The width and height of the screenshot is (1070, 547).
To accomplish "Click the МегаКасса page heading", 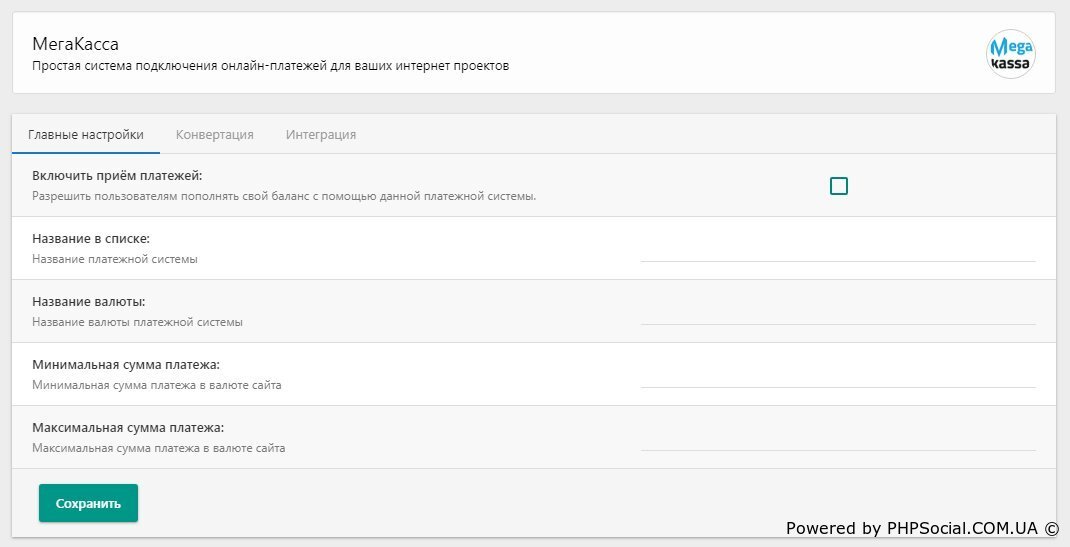I will pyautogui.click(x=76, y=44).
